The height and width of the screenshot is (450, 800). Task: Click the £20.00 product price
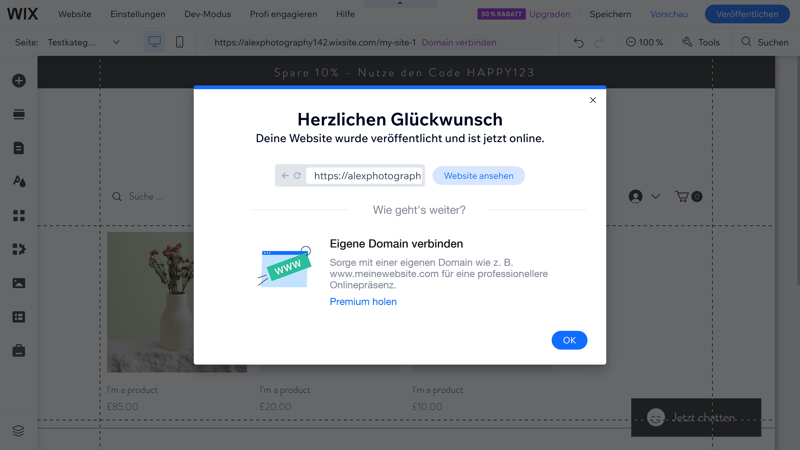(276, 407)
